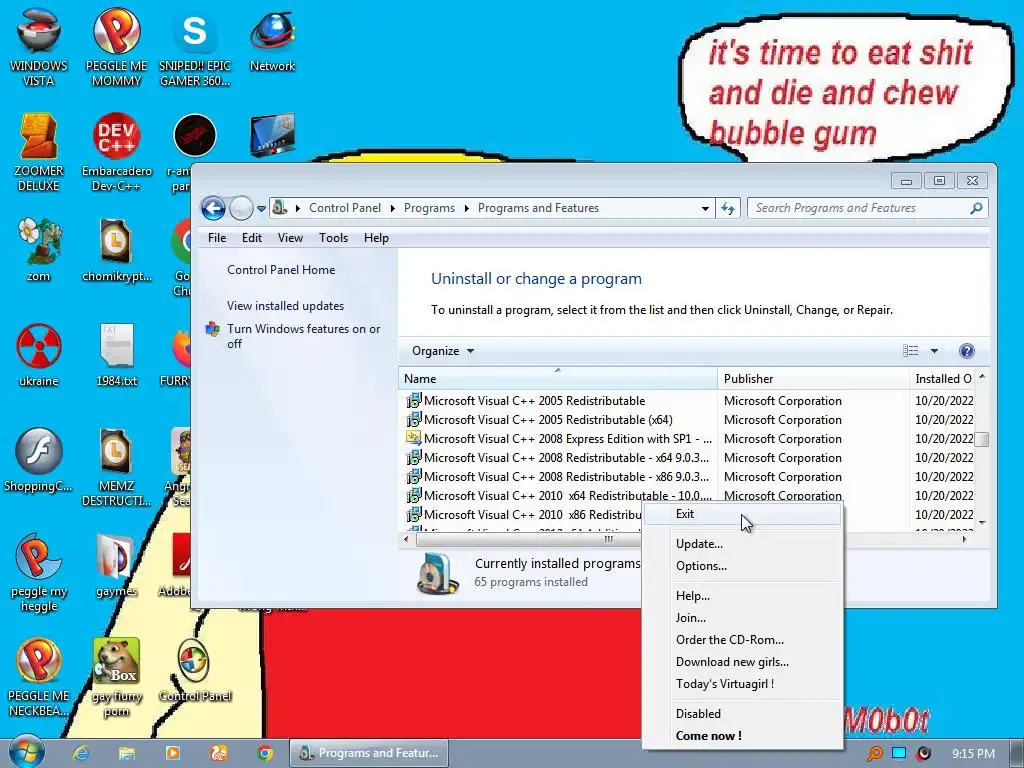Open the Network desktop icon
The height and width of the screenshot is (768, 1024).
[272, 40]
